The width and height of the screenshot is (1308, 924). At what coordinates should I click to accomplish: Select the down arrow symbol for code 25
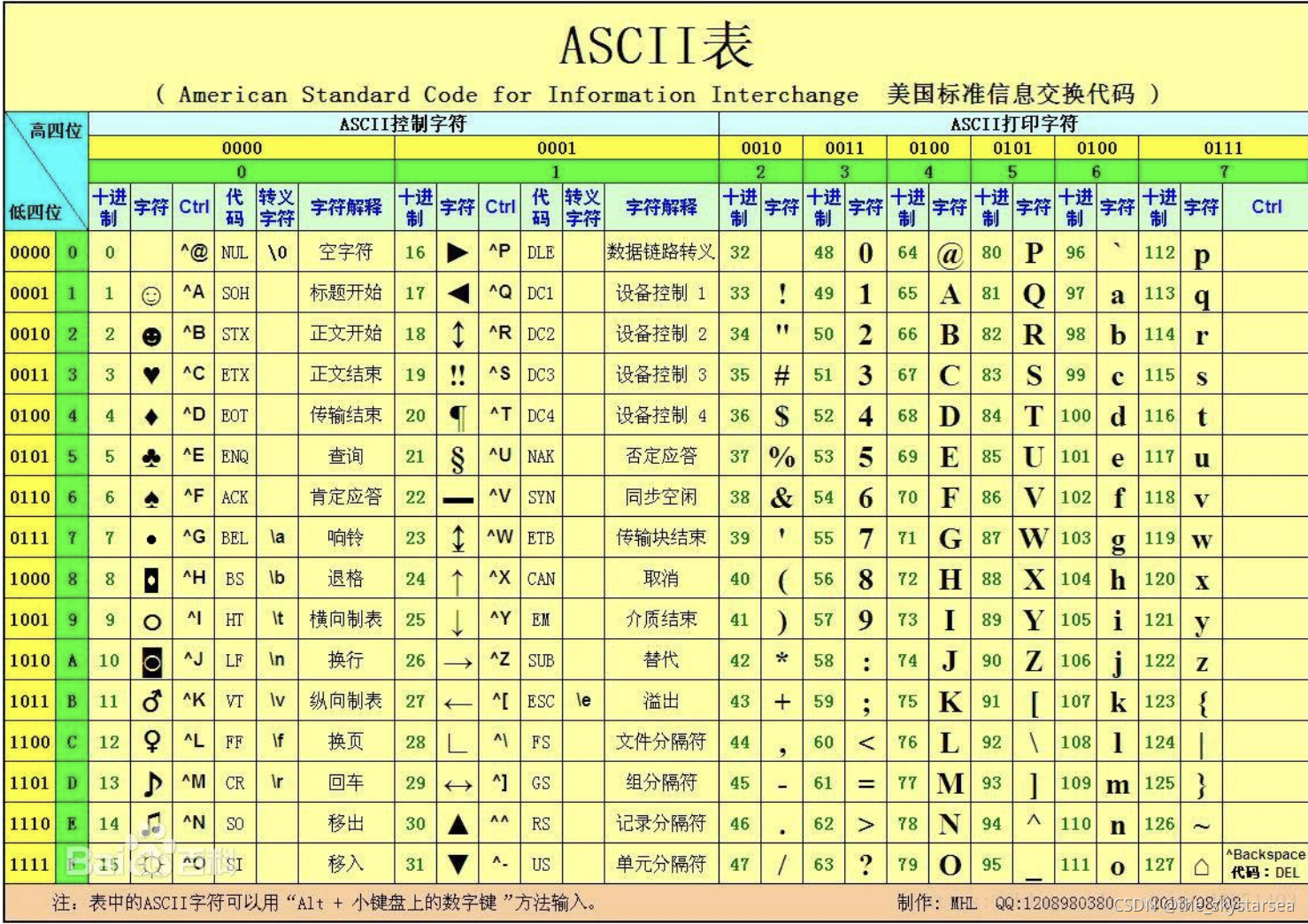458,622
